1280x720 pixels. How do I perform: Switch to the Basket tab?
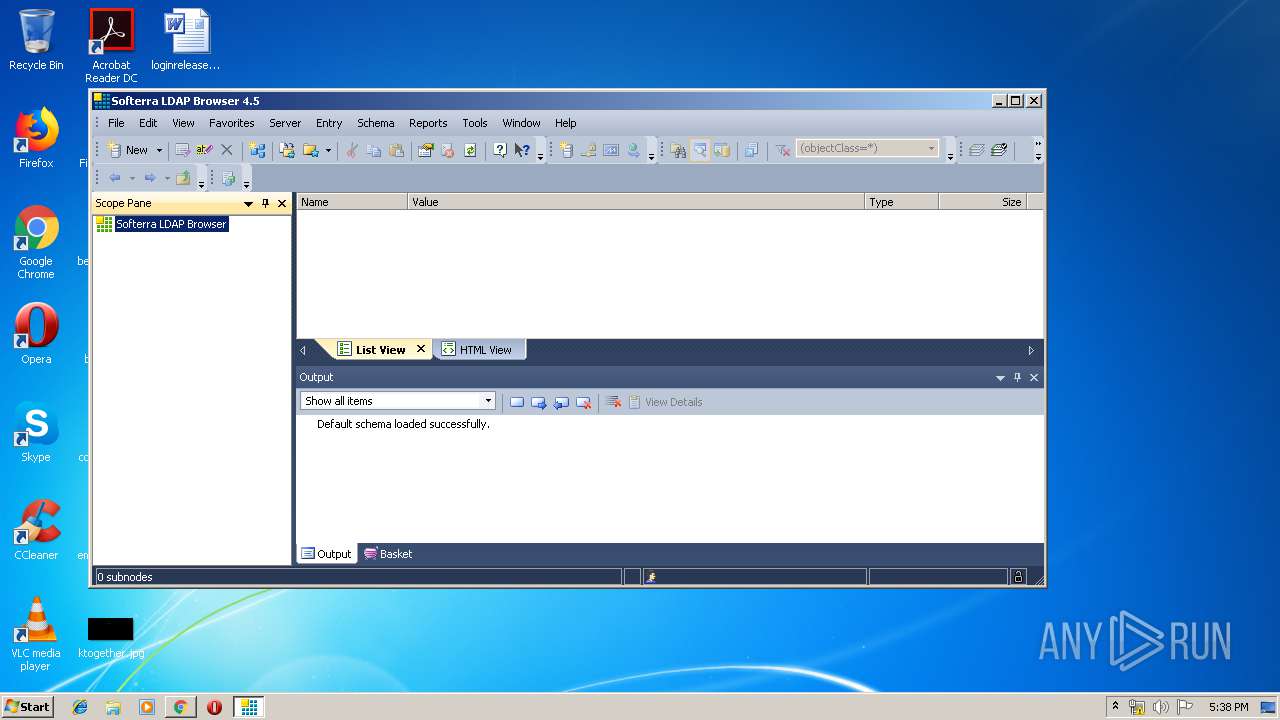388,554
